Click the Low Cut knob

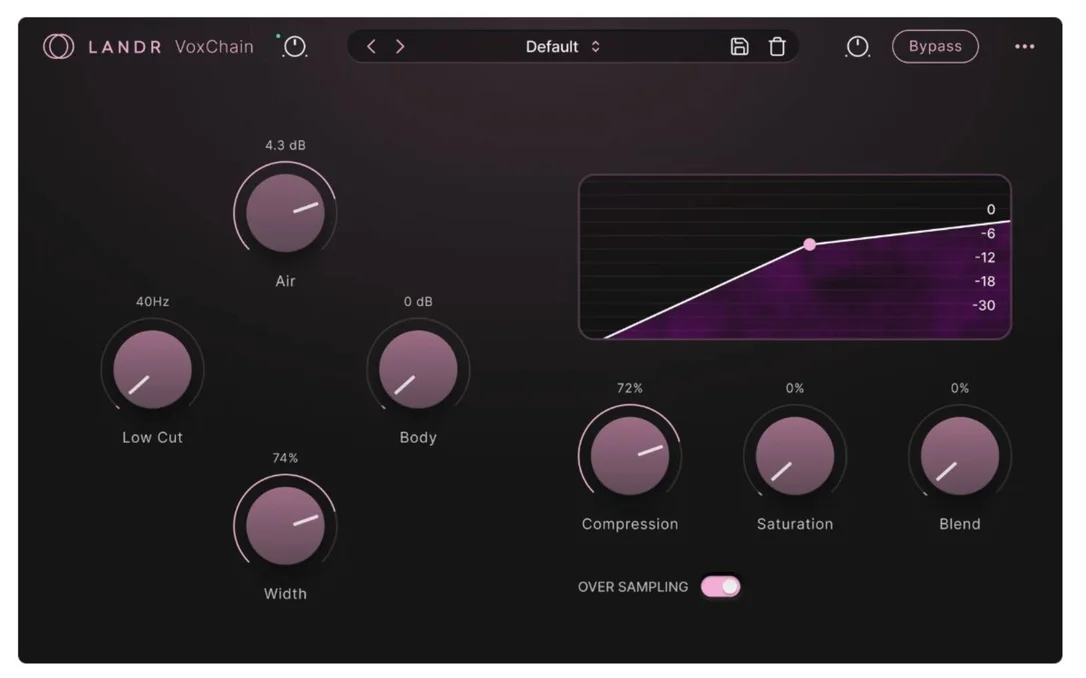[152, 369]
